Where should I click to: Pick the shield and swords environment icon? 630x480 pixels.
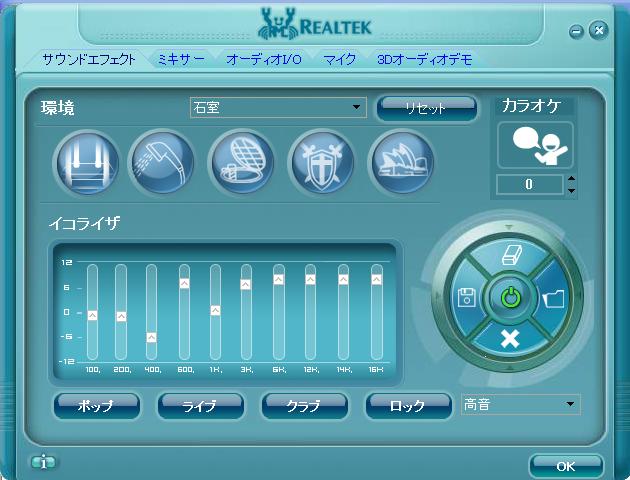click(x=321, y=161)
